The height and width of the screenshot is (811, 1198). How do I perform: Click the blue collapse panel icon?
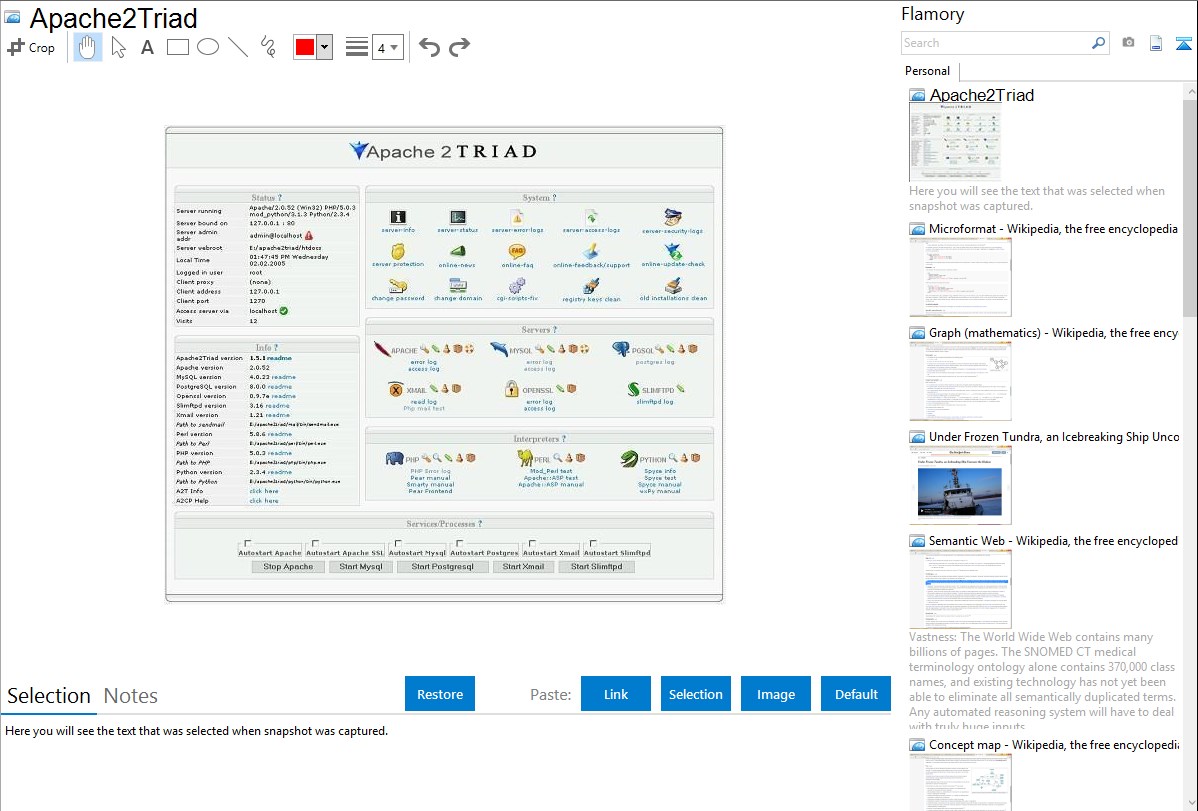pyautogui.click(x=1183, y=43)
